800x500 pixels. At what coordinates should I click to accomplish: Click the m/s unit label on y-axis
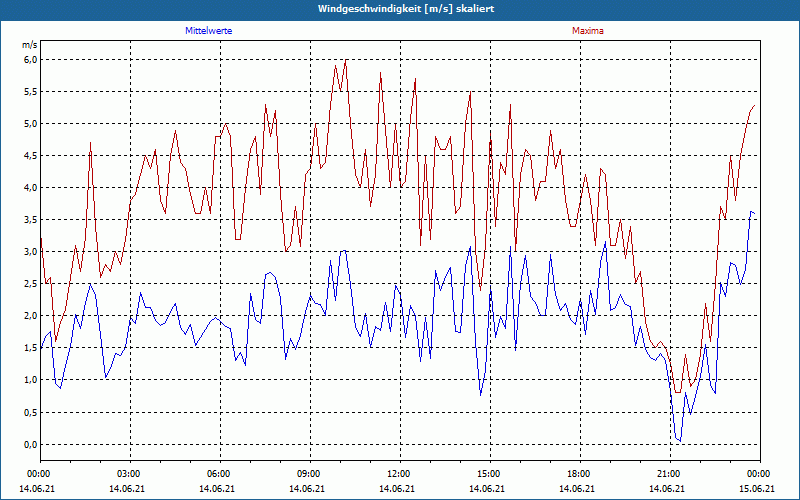point(30,45)
